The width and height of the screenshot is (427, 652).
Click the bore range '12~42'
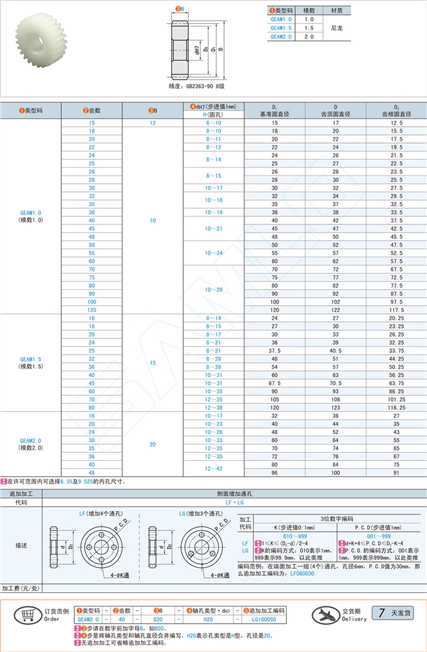point(213,469)
